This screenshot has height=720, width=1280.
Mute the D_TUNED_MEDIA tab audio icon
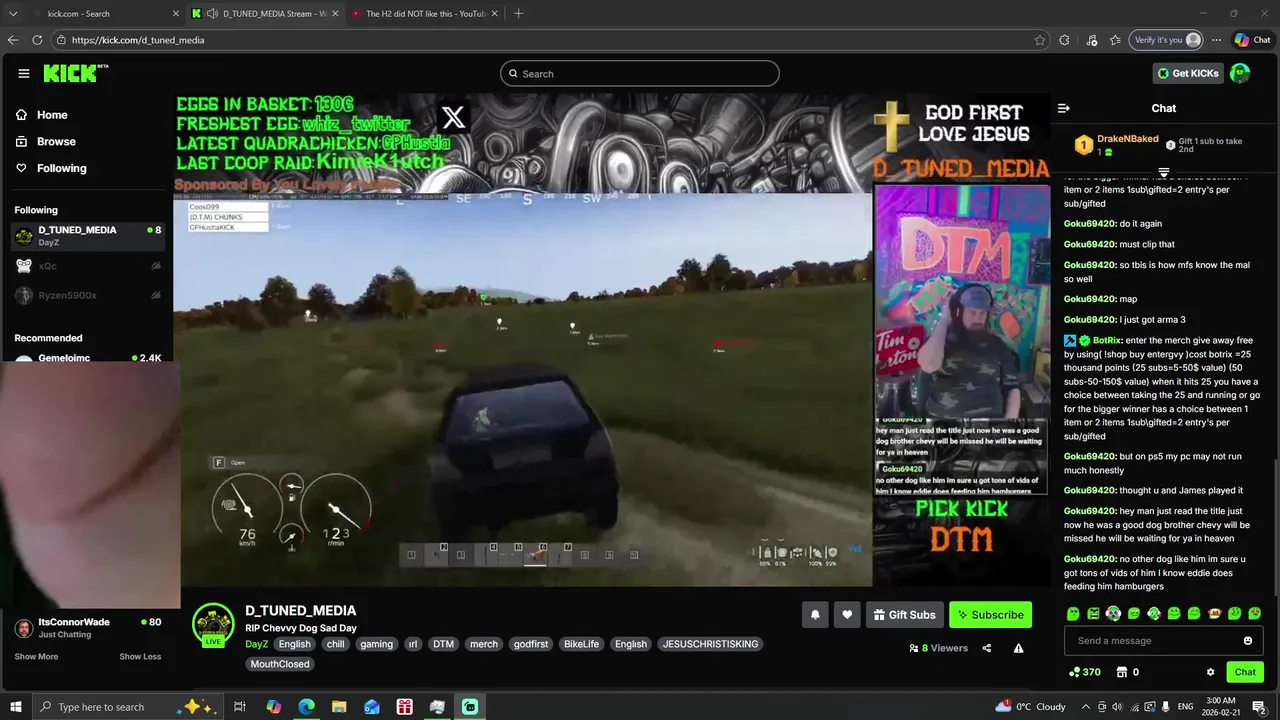coord(213,14)
